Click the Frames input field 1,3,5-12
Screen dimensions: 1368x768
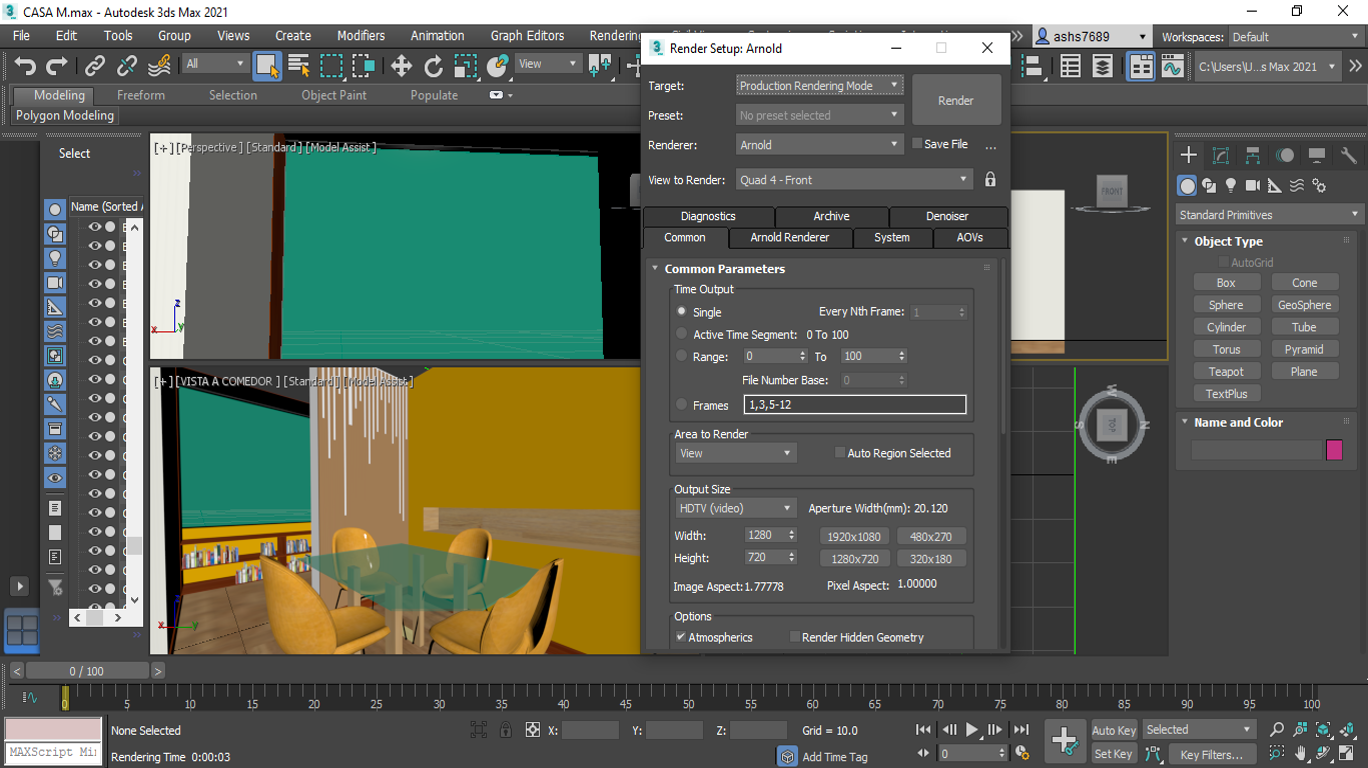pos(855,405)
